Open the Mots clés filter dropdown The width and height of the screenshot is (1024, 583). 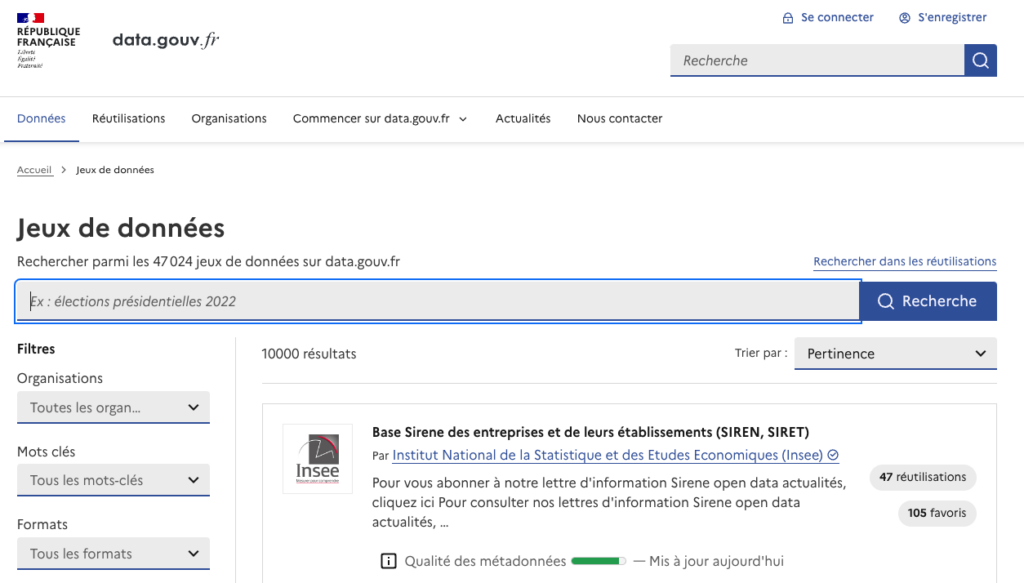(113, 480)
